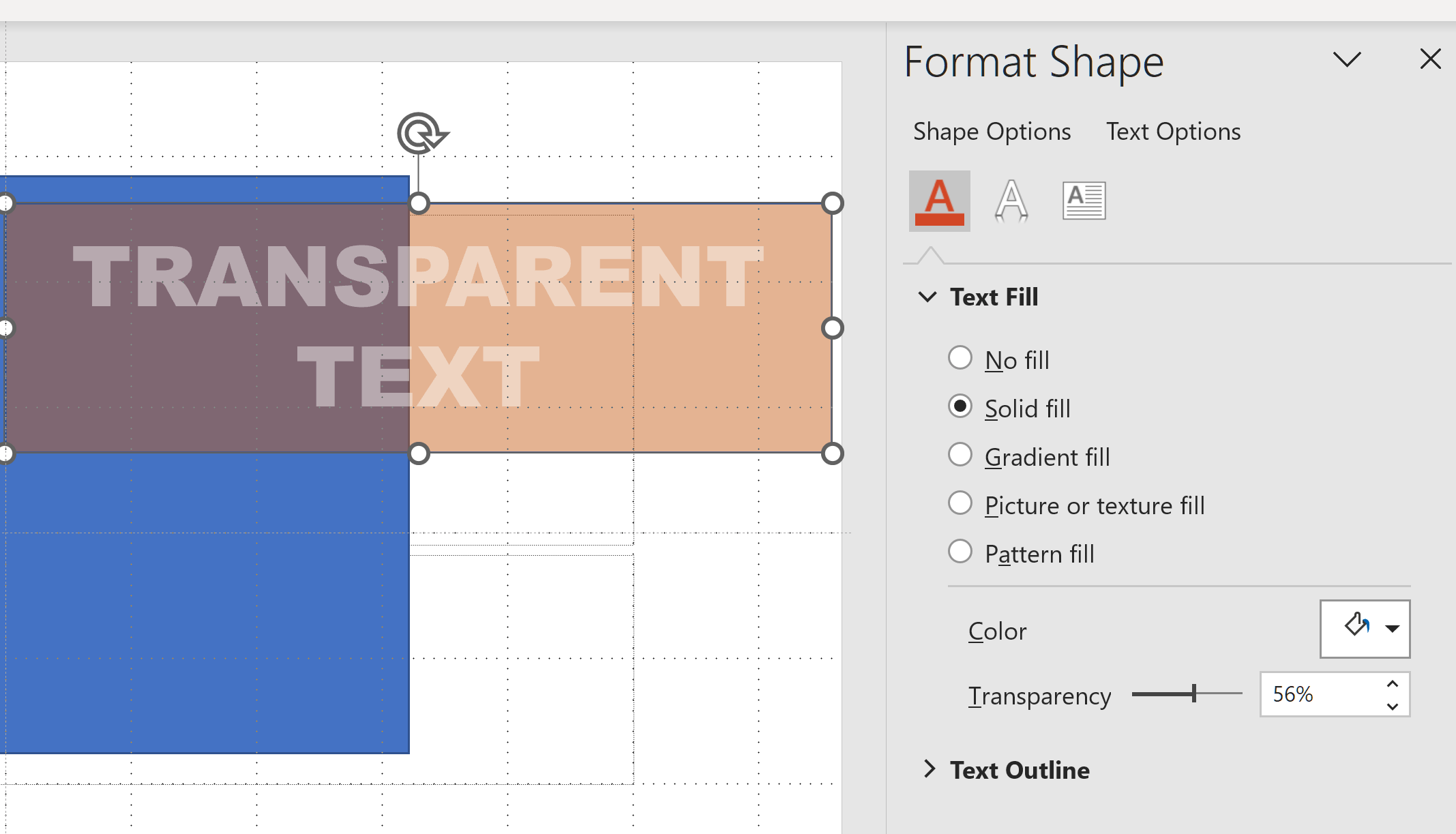Select Picture or texture fill

960,503
